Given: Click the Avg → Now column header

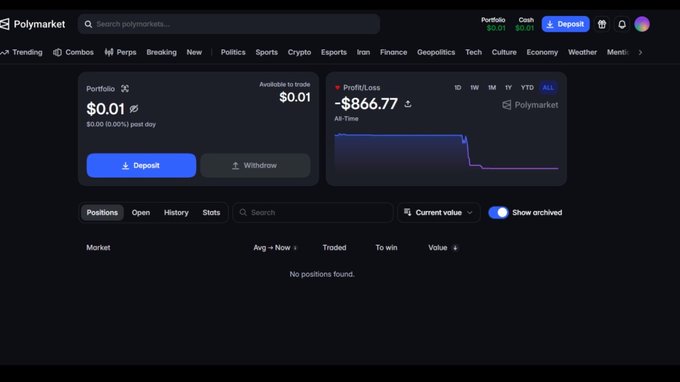Looking at the screenshot, I should pyautogui.click(x=271, y=248).
